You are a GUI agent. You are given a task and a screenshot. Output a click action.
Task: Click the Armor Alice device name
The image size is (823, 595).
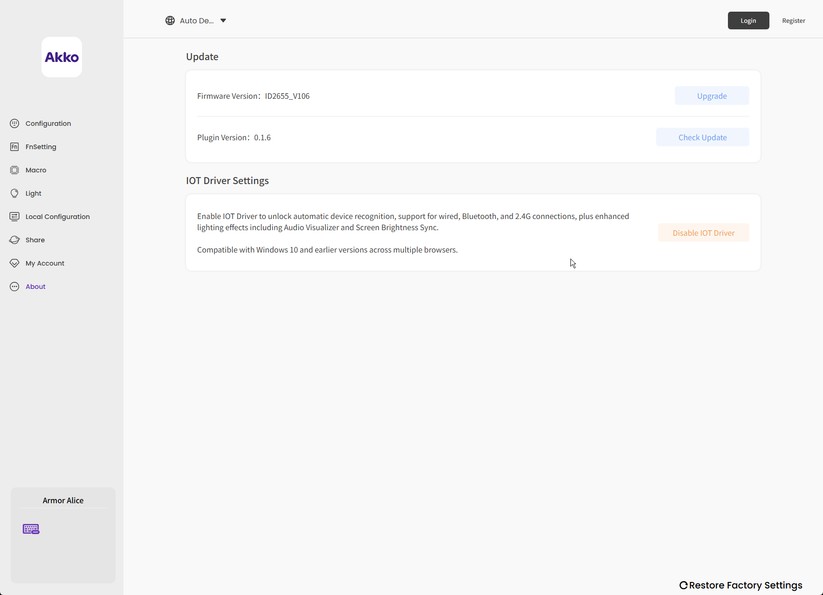63,500
